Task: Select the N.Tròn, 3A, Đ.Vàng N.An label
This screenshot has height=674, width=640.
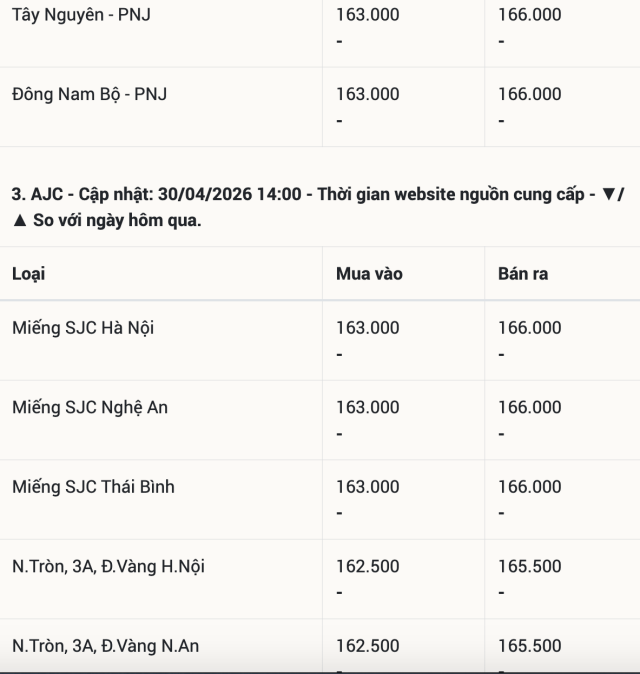Action: [106, 646]
